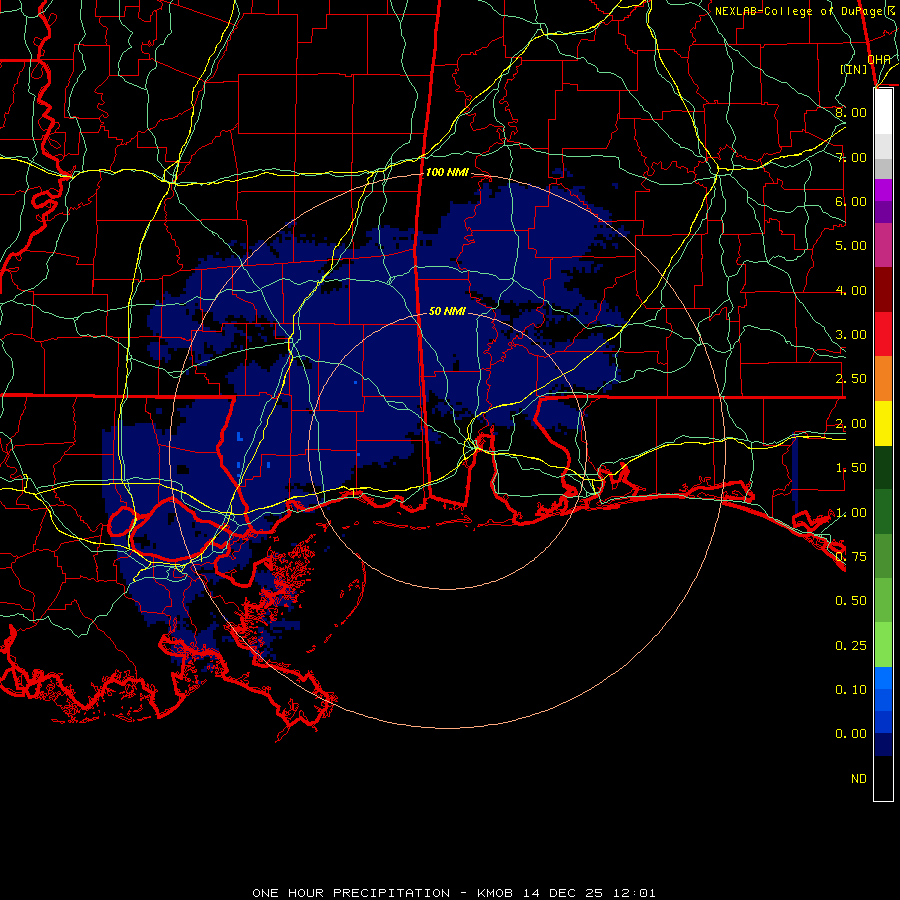Select the orange color bar segment
This screenshot has height=900, width=900.
click(x=883, y=378)
